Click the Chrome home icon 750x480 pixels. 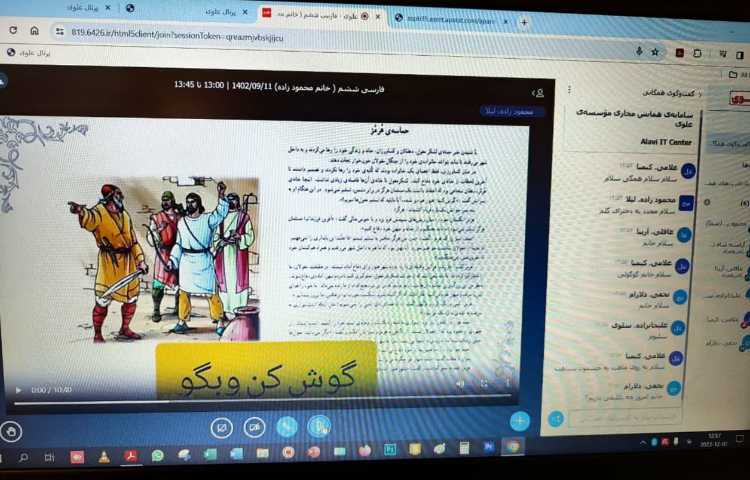click(x=34, y=30)
